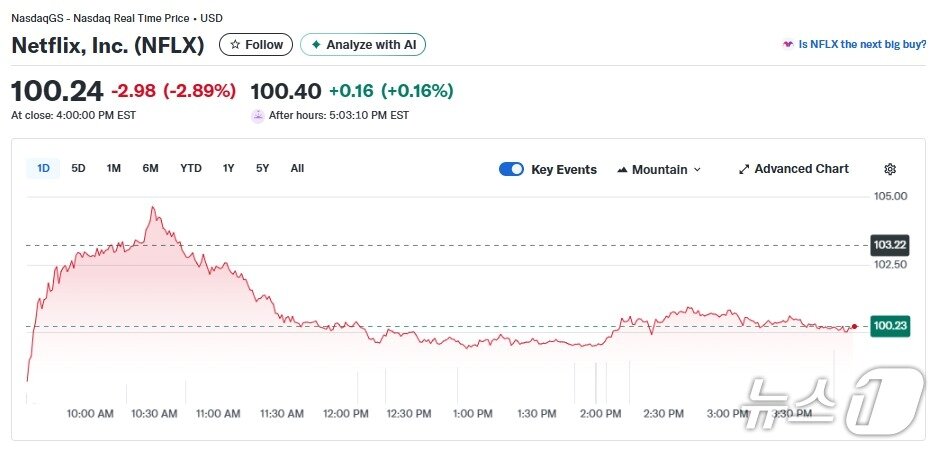Select the 1M range tab
The width and height of the screenshot is (938, 449).
(114, 169)
